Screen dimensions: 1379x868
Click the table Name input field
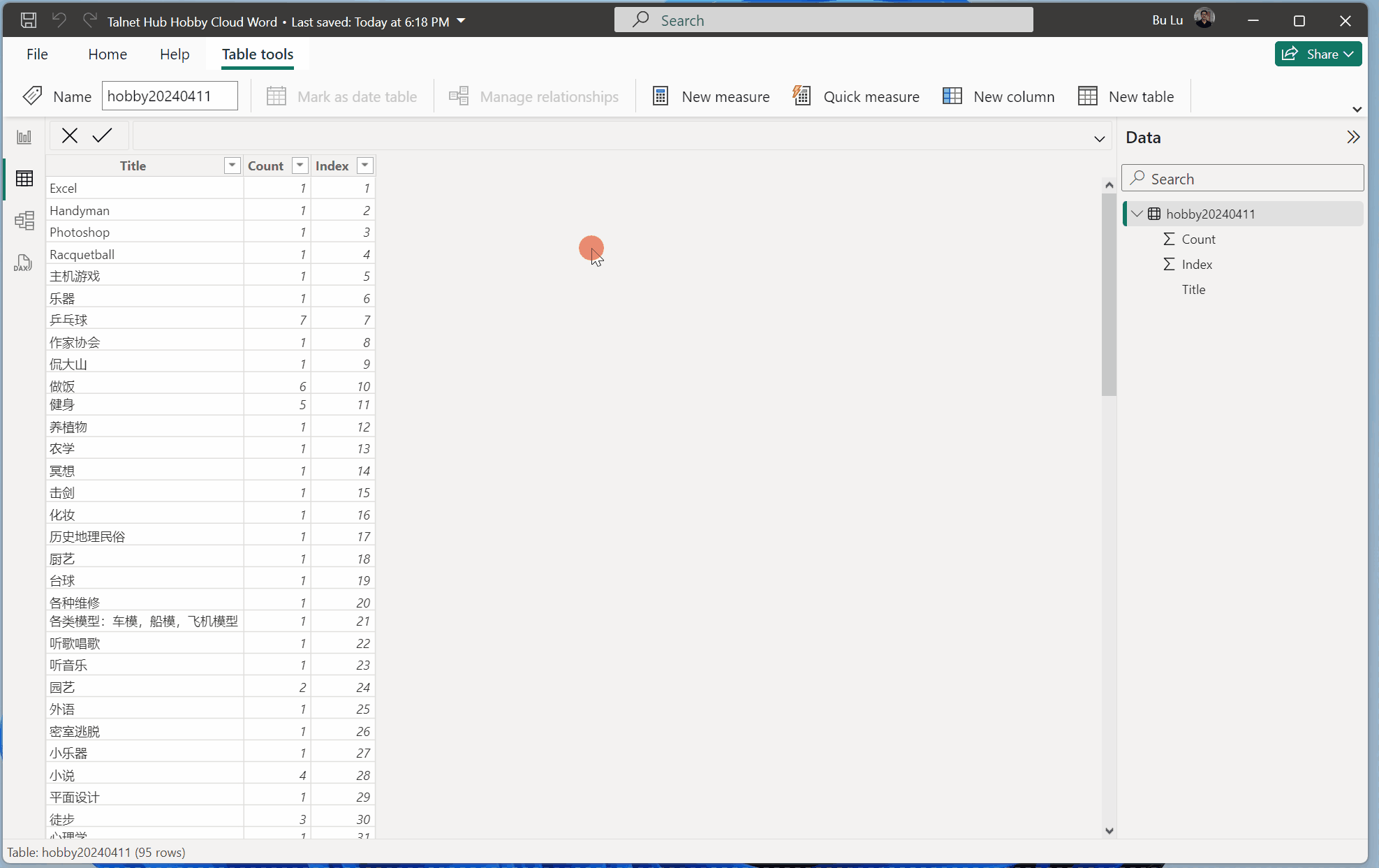pos(170,96)
